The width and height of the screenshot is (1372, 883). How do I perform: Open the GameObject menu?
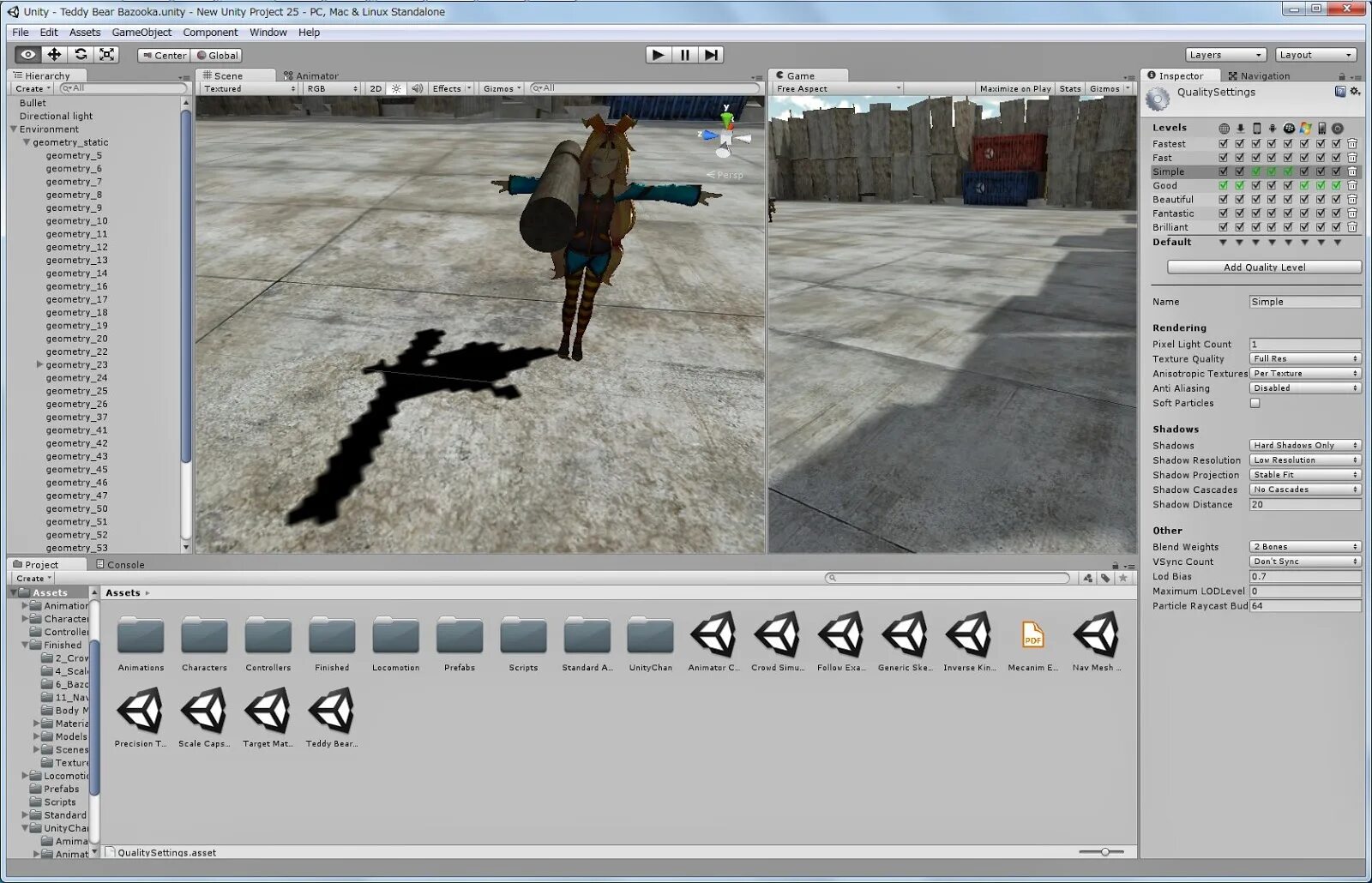click(141, 33)
